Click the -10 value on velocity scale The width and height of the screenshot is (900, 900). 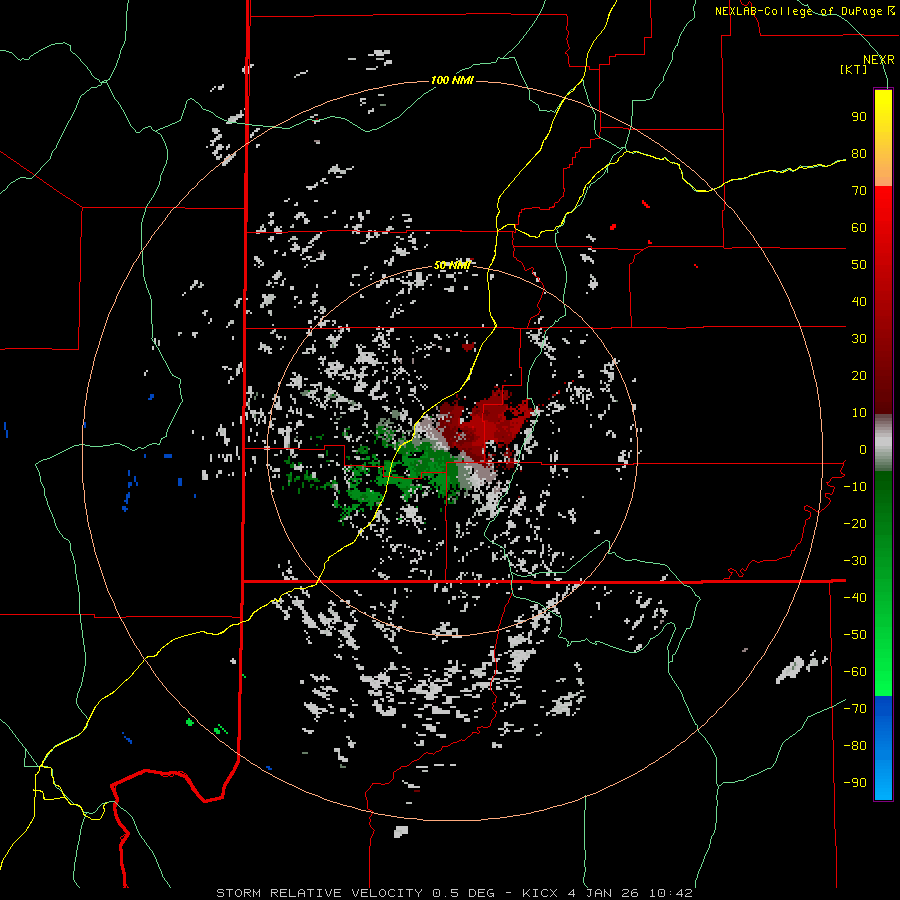tap(855, 487)
